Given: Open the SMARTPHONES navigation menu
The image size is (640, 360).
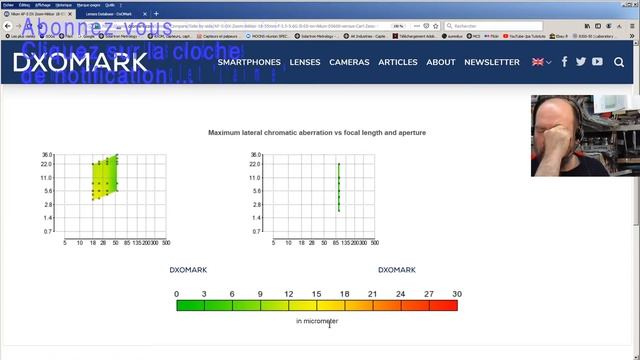Looking at the screenshot, I should [249, 62].
